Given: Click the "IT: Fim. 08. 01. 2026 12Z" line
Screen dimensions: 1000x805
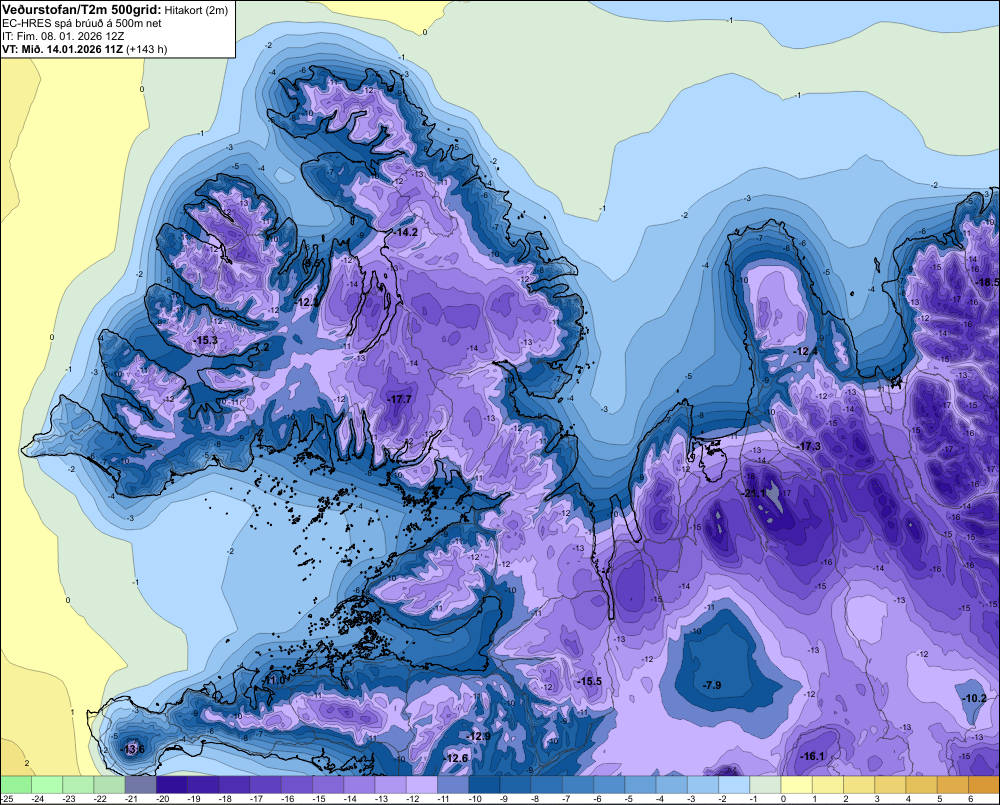Looking at the screenshot, I should [63, 36].
